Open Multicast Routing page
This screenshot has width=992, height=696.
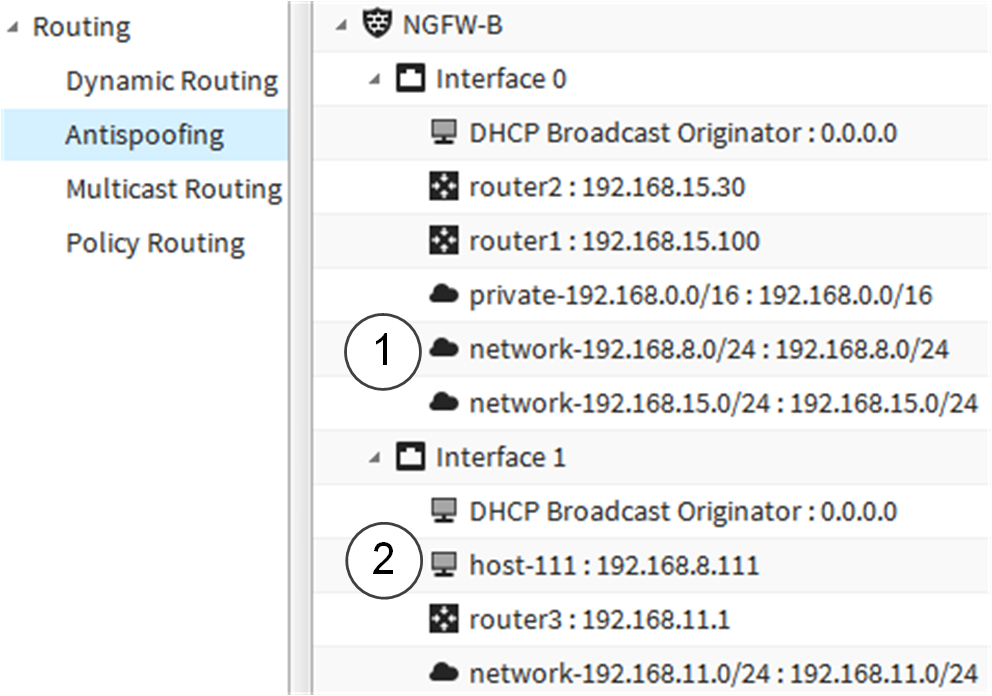tap(174, 189)
